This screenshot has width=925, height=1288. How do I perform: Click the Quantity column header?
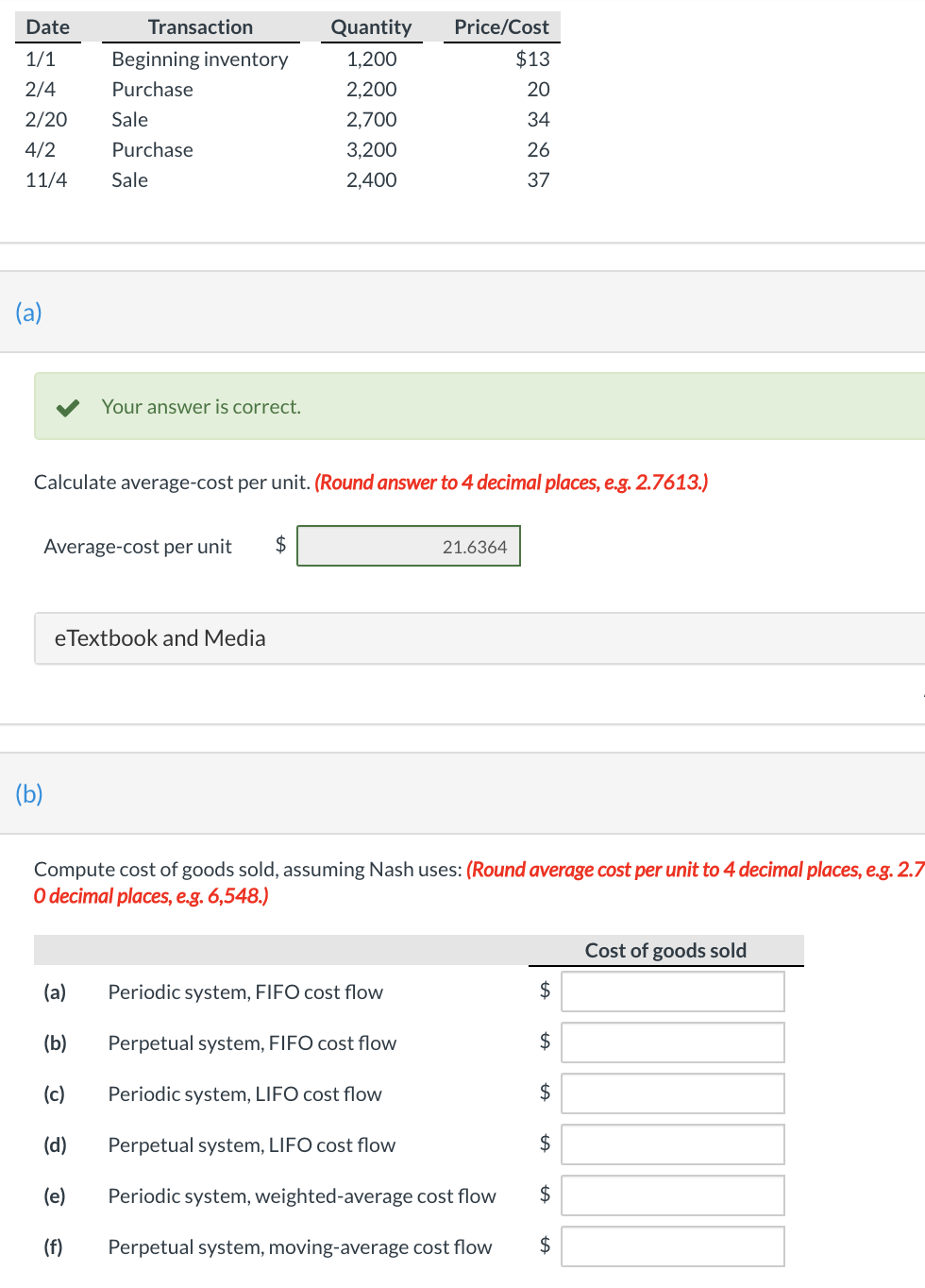pos(370,26)
